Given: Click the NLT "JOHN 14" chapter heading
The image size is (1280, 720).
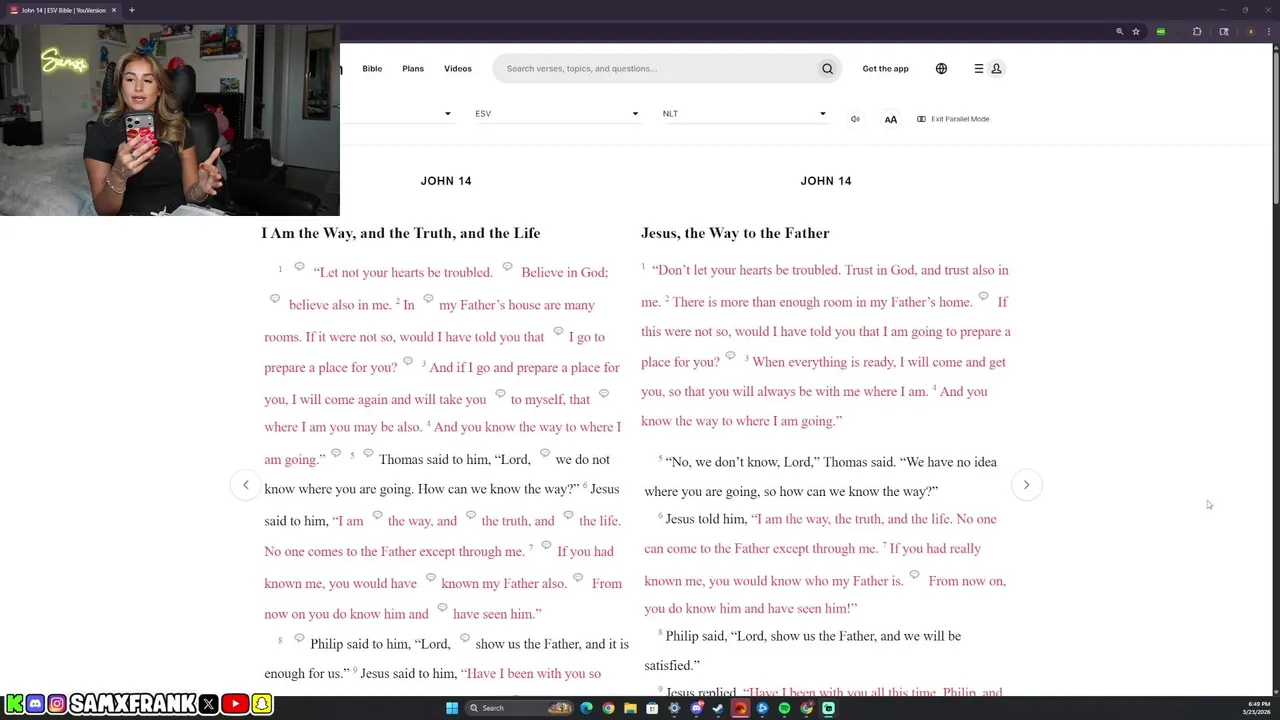Looking at the screenshot, I should tap(826, 181).
